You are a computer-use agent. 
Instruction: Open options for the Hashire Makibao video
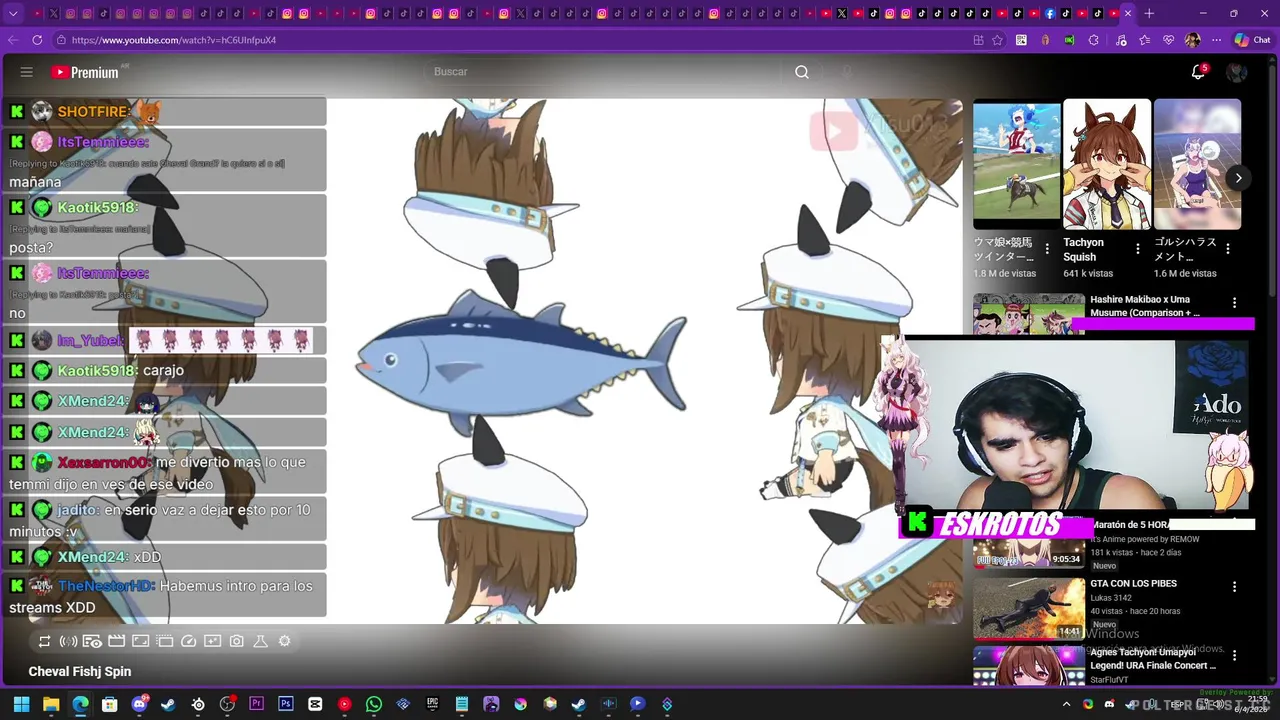click(1234, 303)
